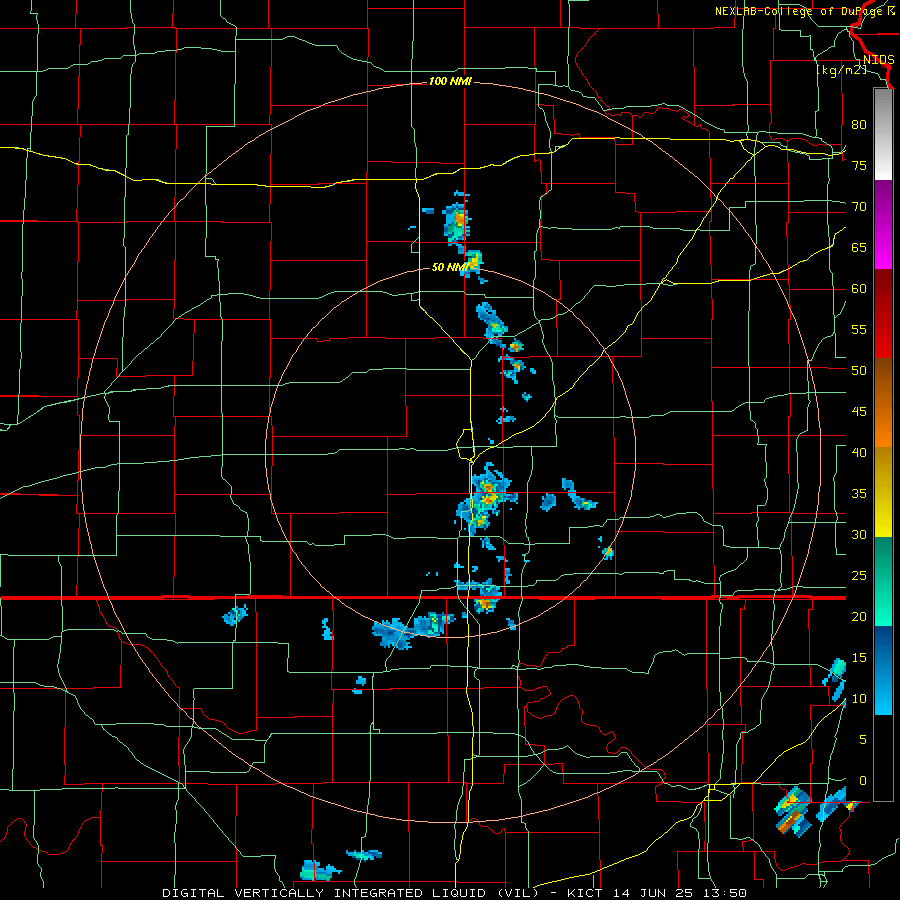Viewport: 900px width, 900px height.
Task: Click the 60 value on the color scale
Action: [859, 289]
